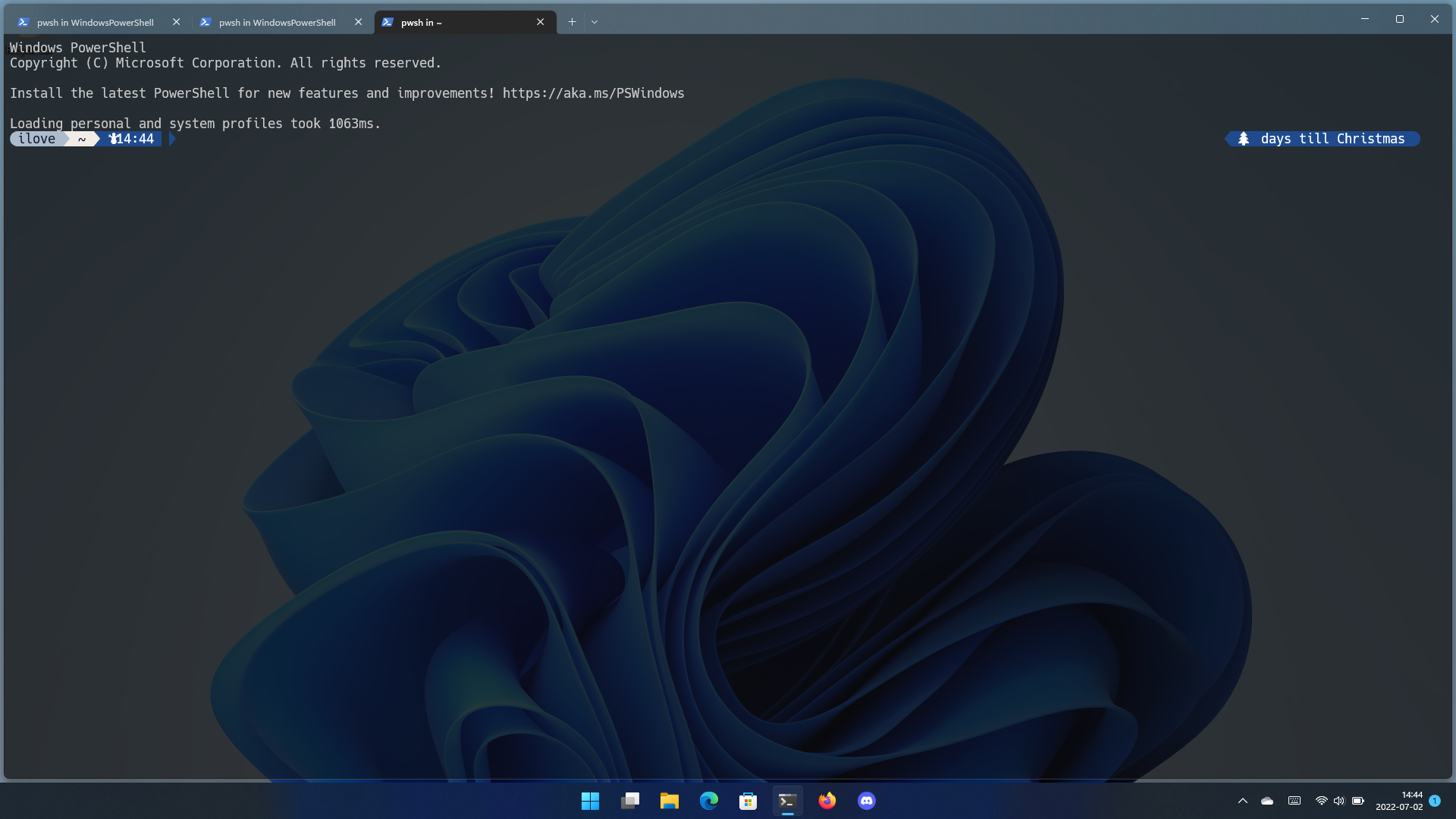Open the Windows Start menu

tap(590, 801)
